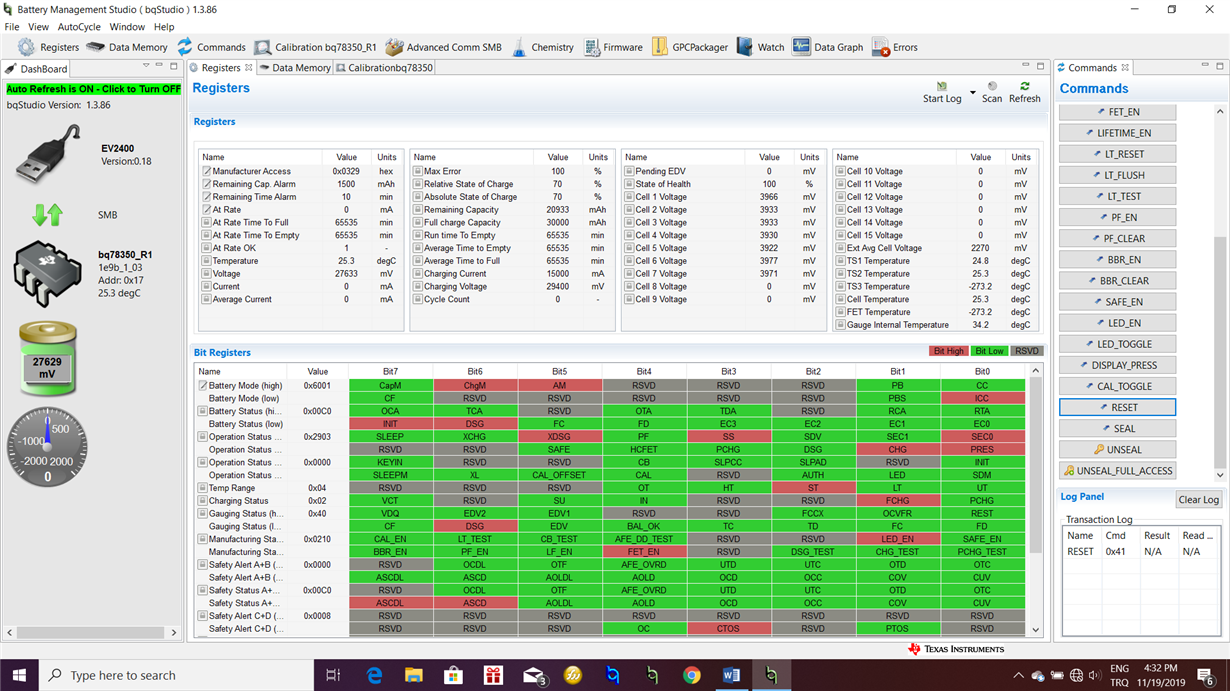Open the Help menu
The image size is (1230, 691).
[x=164, y=27]
